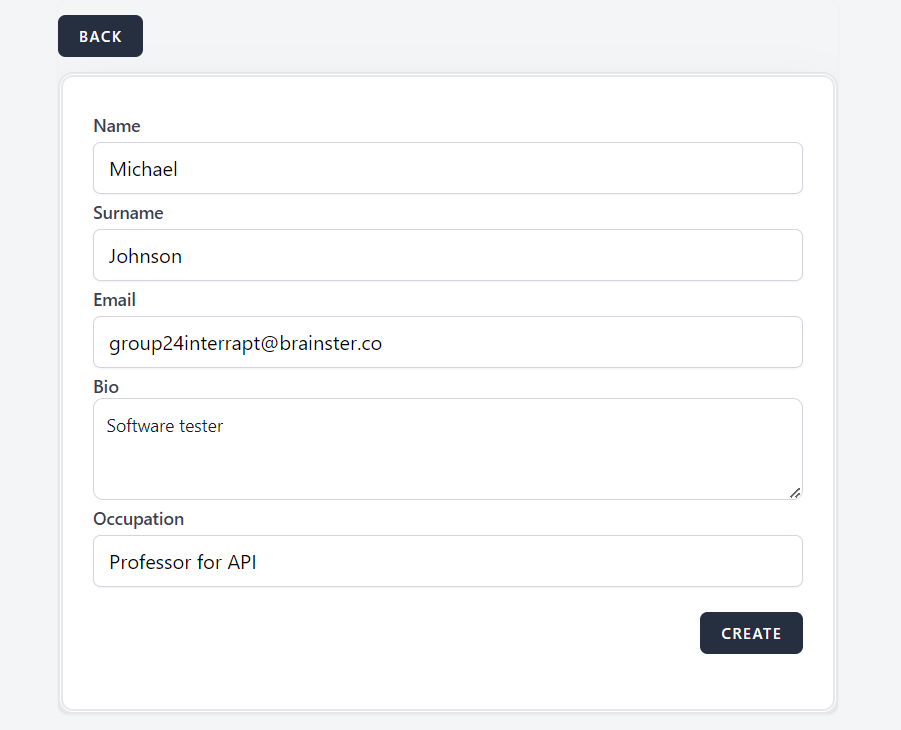Viewport: 901px width, 730px height.
Task: Place cursor on the "Michael" text
Action: pos(143,169)
